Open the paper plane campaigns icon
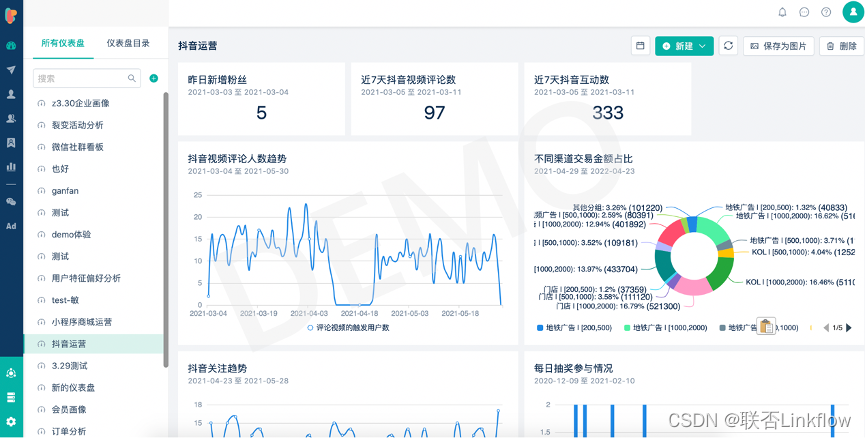The width and height of the screenshot is (866, 439). pos(11,70)
